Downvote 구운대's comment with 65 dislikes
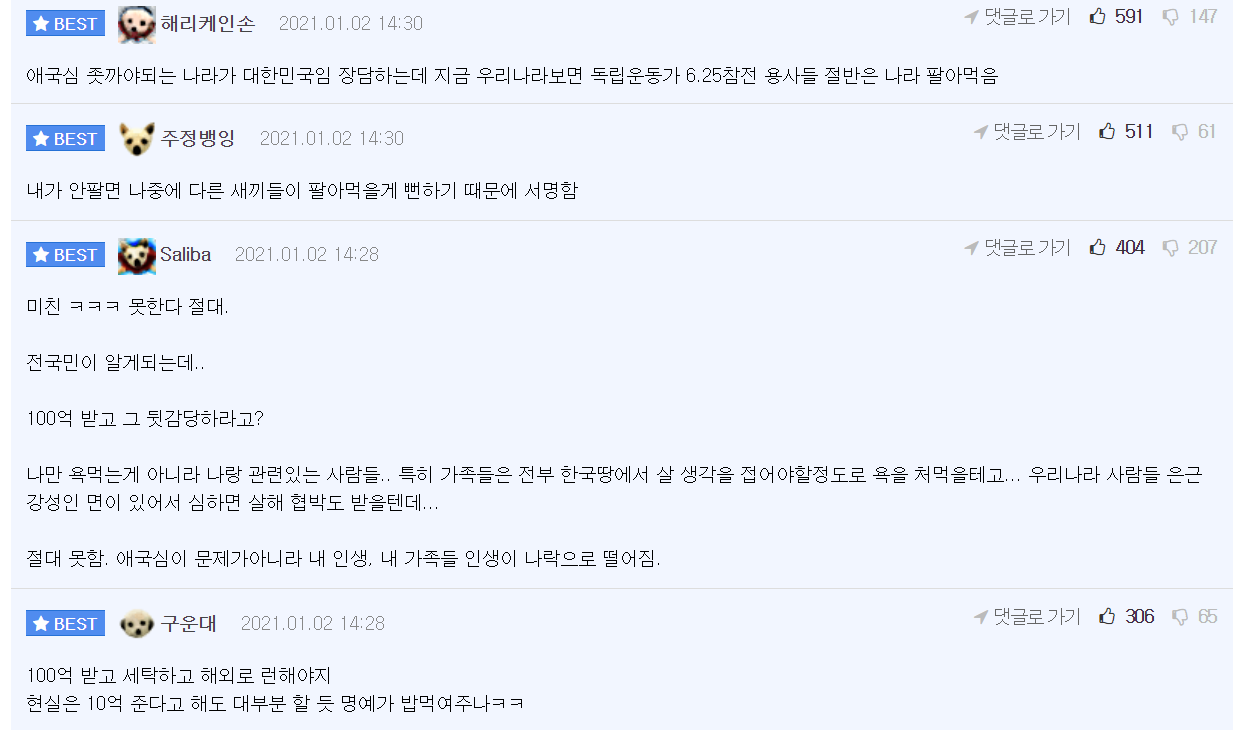Screen dimensions: 1233x730 coord(1180,617)
